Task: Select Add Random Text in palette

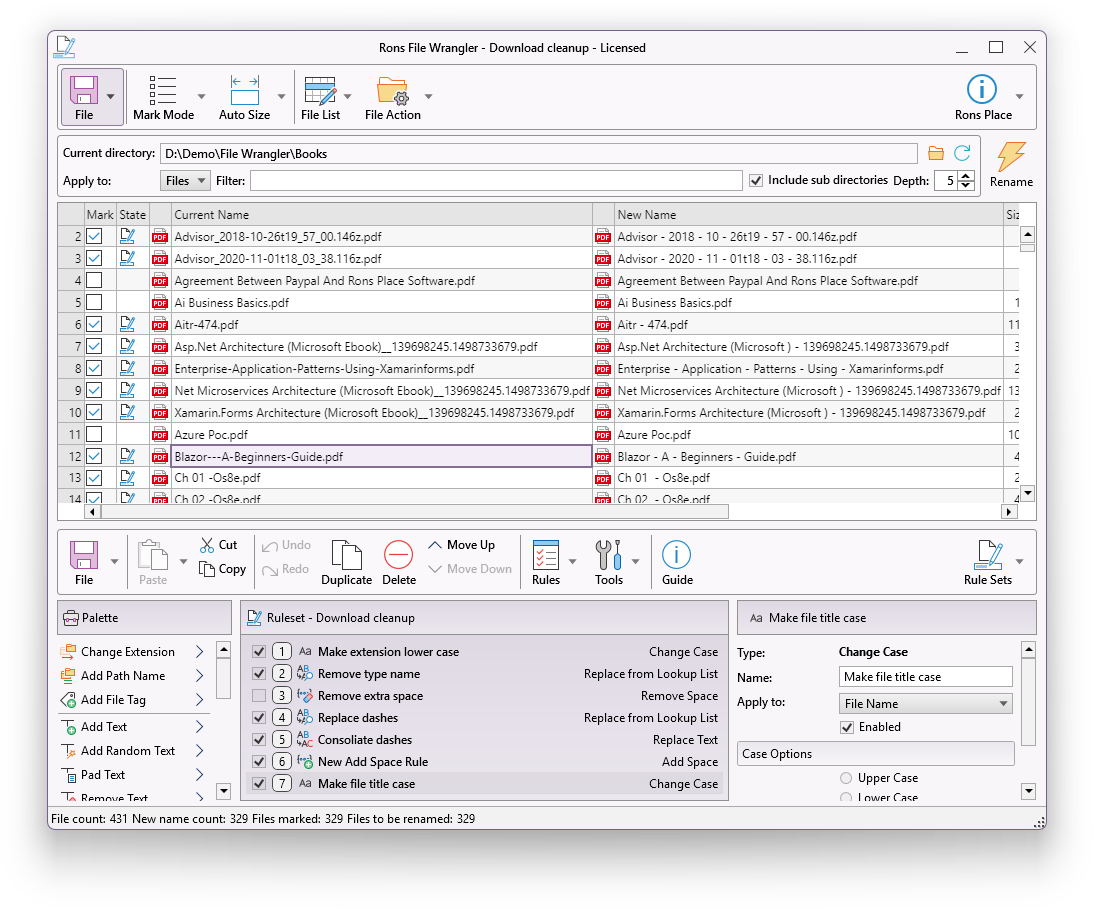Action: click(132, 751)
